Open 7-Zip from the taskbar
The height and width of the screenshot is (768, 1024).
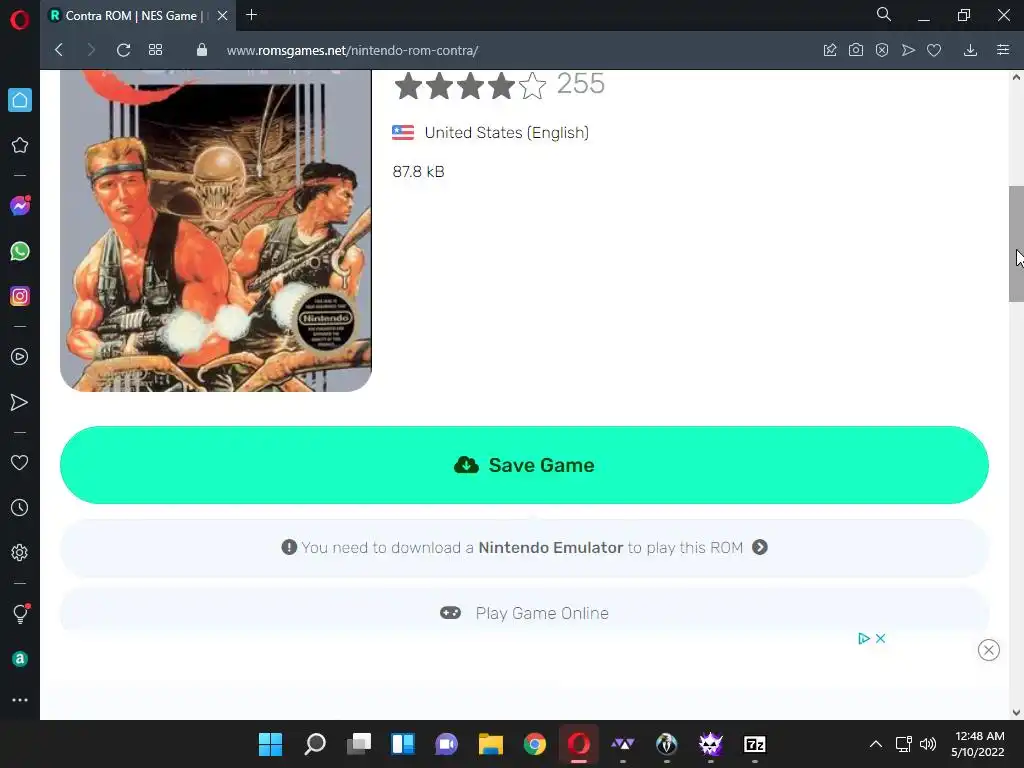pos(755,744)
